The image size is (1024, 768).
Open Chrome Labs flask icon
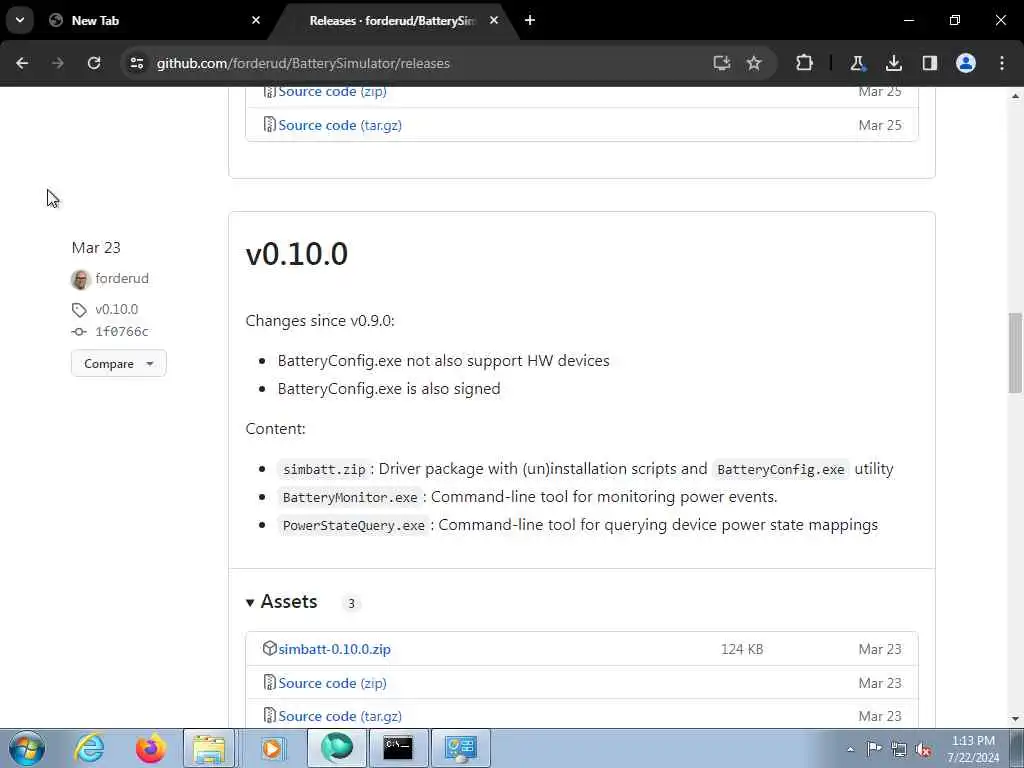857,63
